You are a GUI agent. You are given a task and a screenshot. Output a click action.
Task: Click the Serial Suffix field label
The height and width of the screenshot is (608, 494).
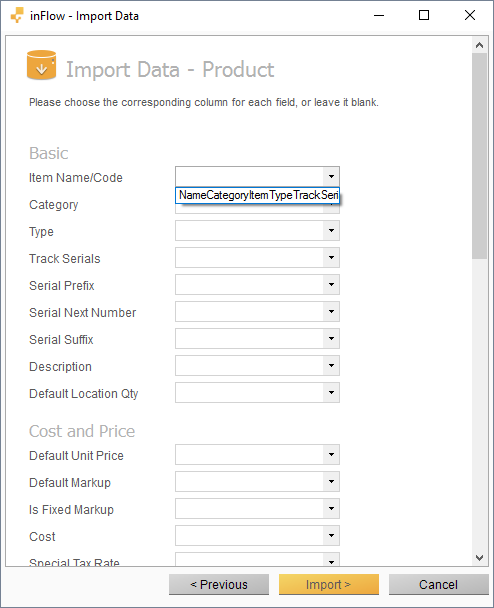[61, 340]
